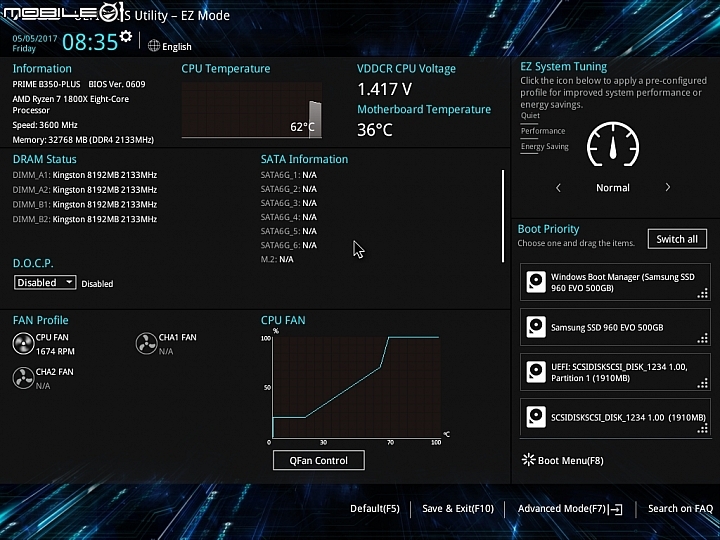720x540 pixels.
Task: Open Search on FAQ link
Action: point(681,508)
